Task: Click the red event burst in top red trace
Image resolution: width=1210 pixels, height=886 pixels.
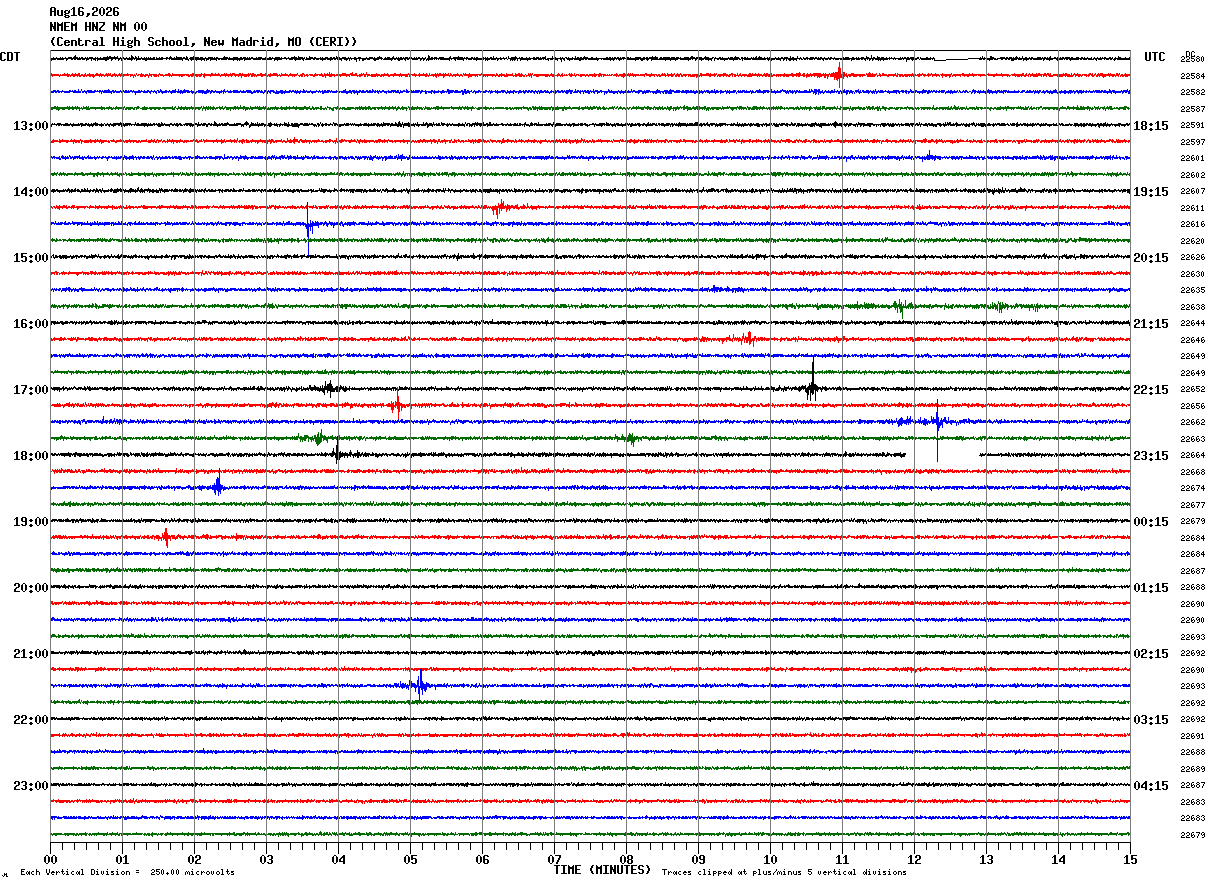Action: [838, 73]
